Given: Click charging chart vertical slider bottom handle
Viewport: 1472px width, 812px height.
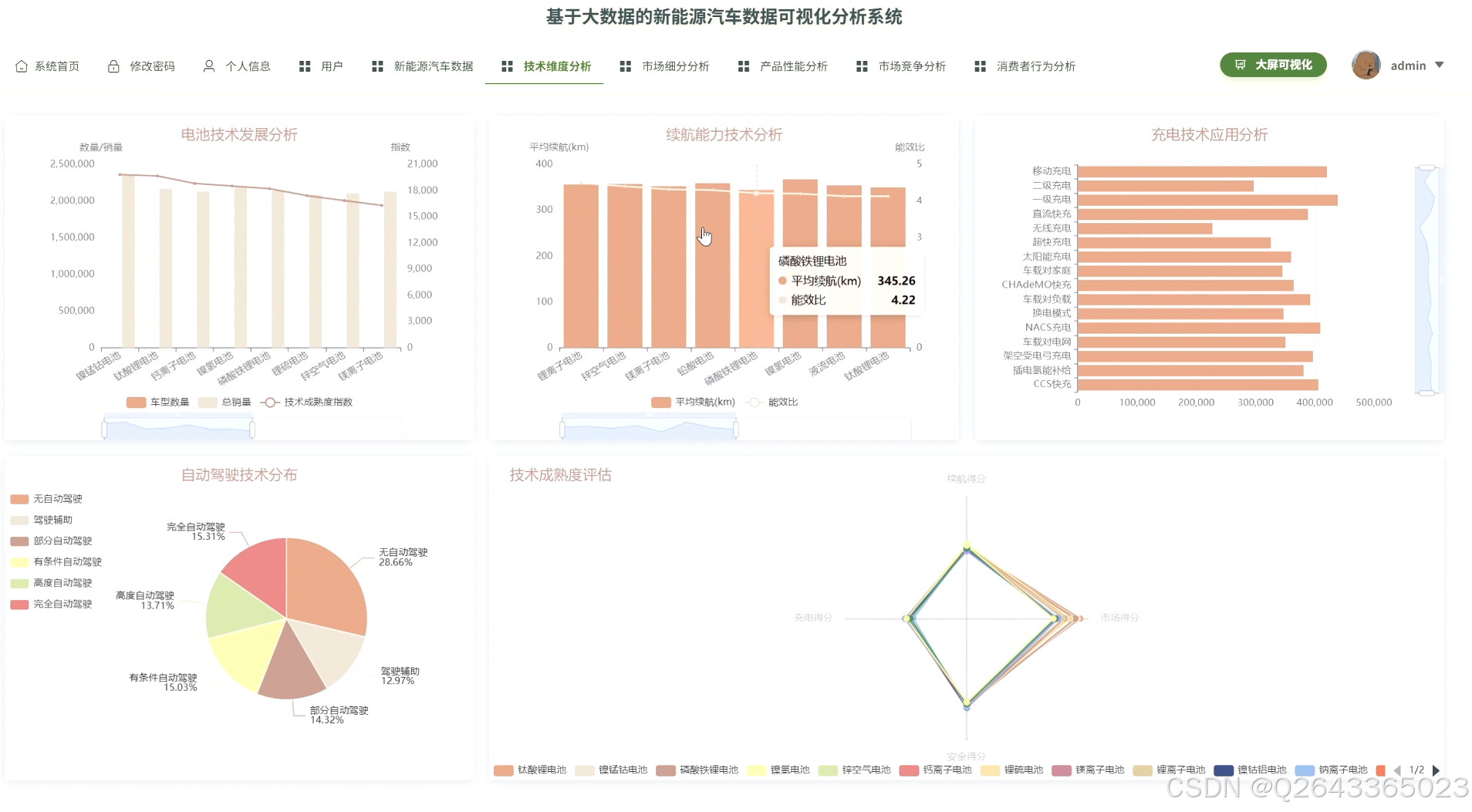Looking at the screenshot, I should [x=1427, y=393].
